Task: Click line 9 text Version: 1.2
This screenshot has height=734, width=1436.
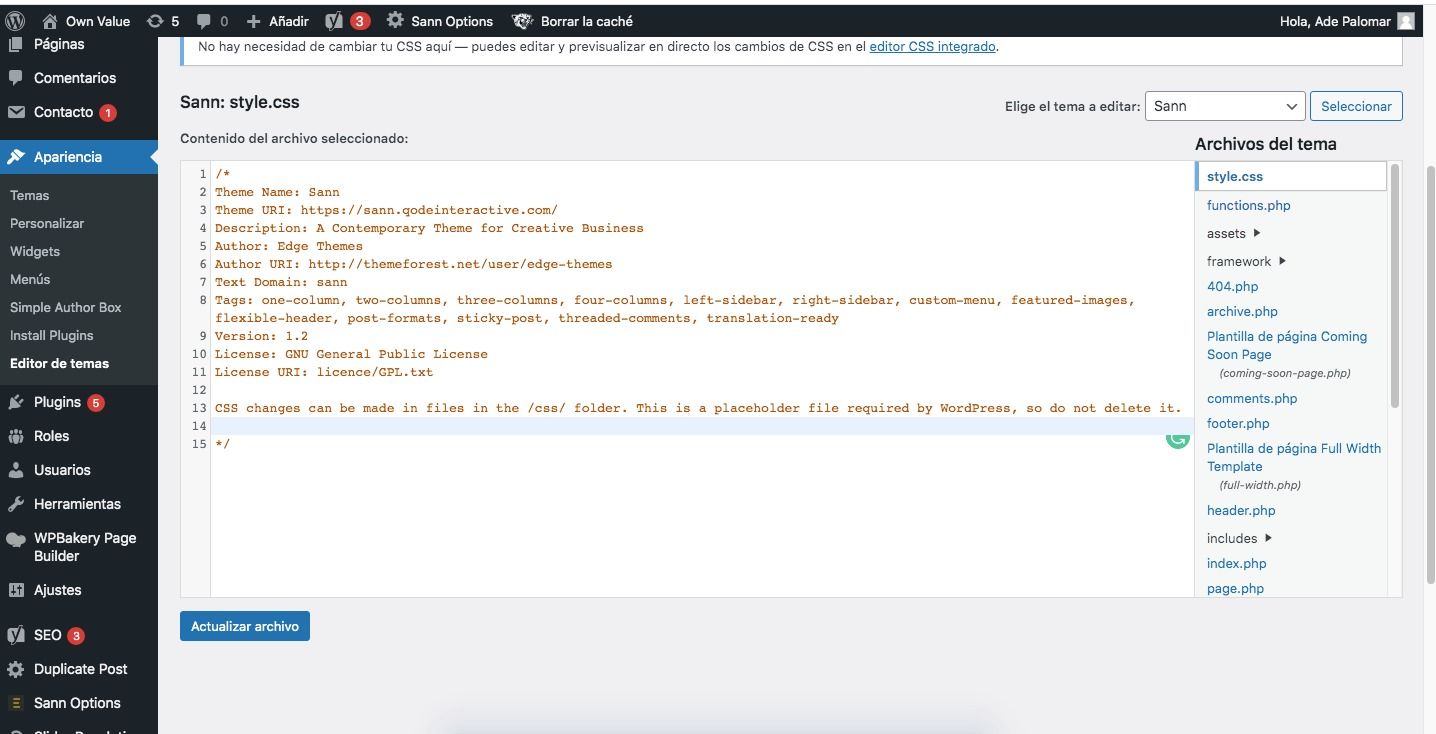Action: (261, 336)
